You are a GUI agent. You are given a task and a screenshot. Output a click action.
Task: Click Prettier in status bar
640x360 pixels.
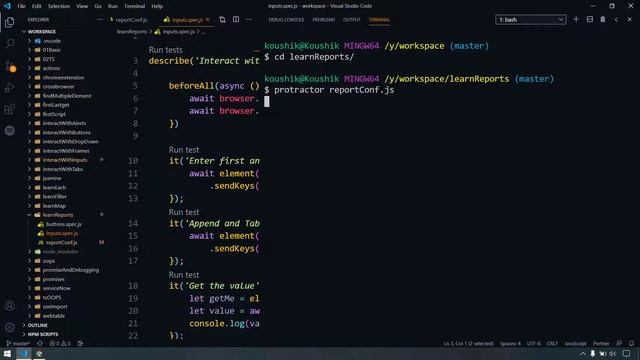click(x=601, y=343)
